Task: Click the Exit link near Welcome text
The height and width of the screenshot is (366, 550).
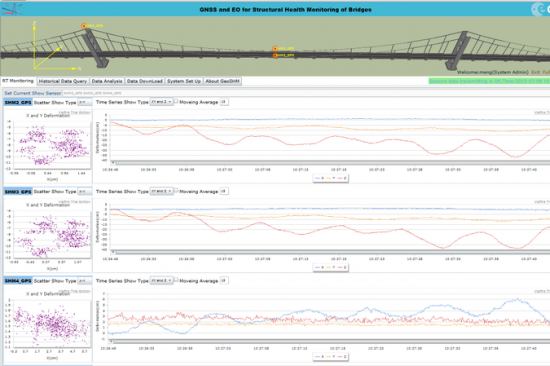Action: (535, 72)
